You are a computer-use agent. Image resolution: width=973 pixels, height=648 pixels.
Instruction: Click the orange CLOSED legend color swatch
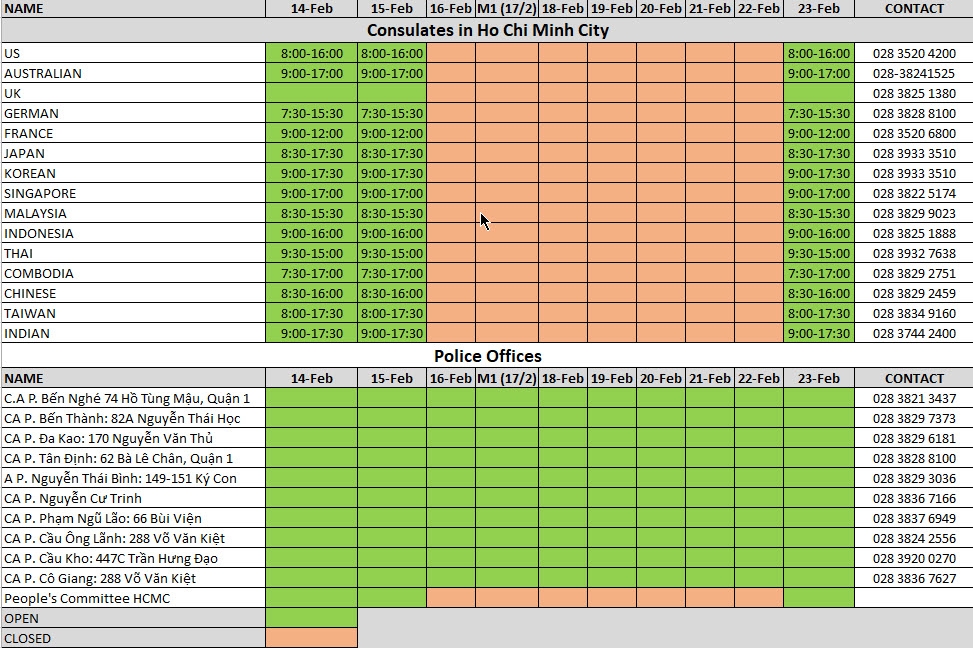tap(311, 638)
